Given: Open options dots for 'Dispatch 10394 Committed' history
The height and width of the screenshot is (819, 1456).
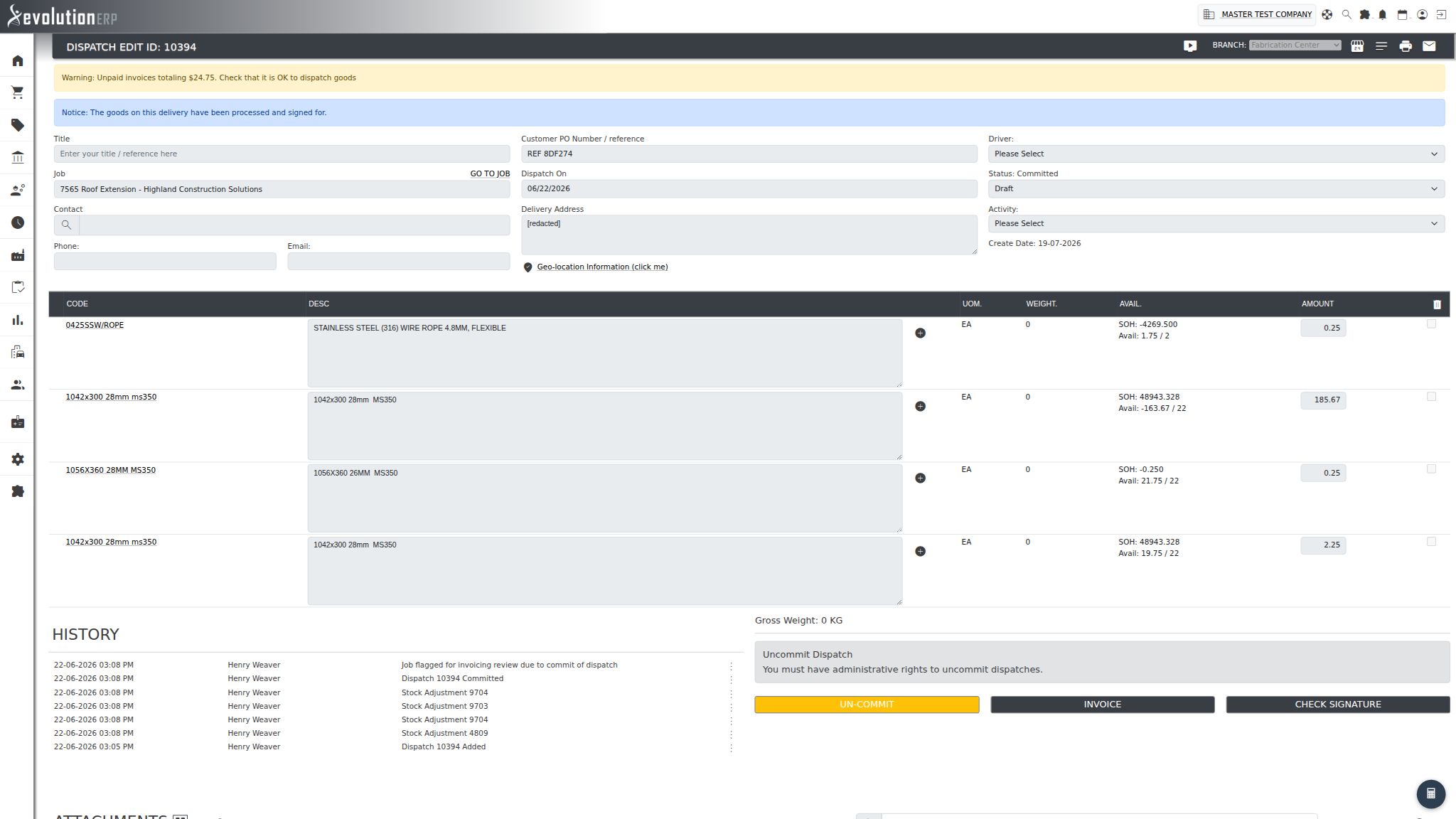Looking at the screenshot, I should (731, 679).
